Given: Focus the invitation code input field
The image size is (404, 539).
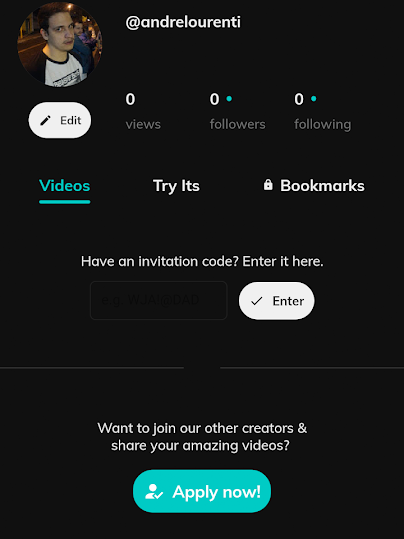Looking at the screenshot, I should pos(159,300).
